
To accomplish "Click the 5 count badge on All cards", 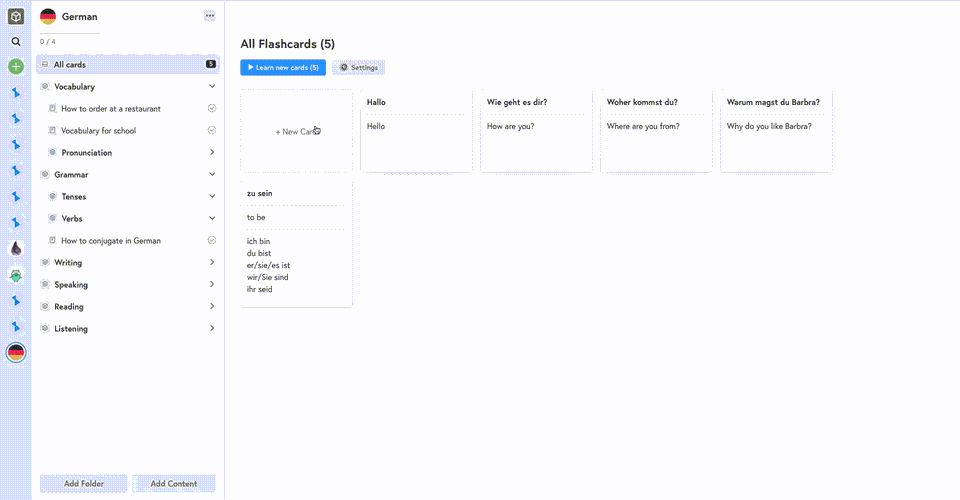I will click(211, 64).
